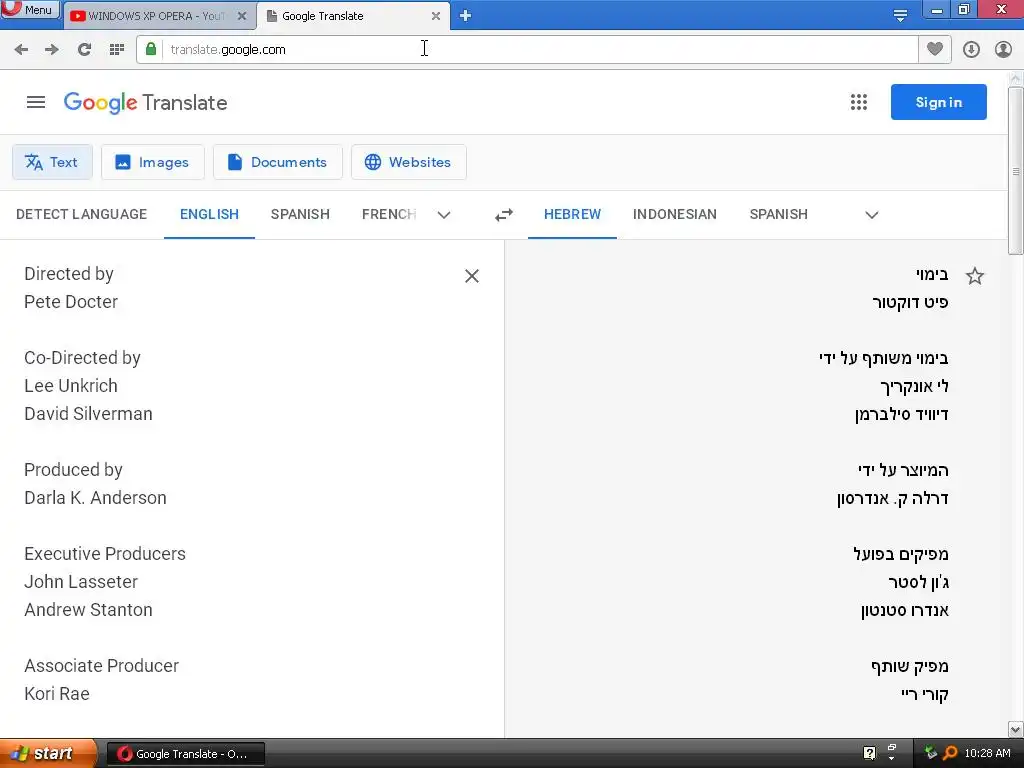The height and width of the screenshot is (768, 1024).
Task: Click source text 'Andrew Stanton'
Action: pyautogui.click(x=88, y=610)
